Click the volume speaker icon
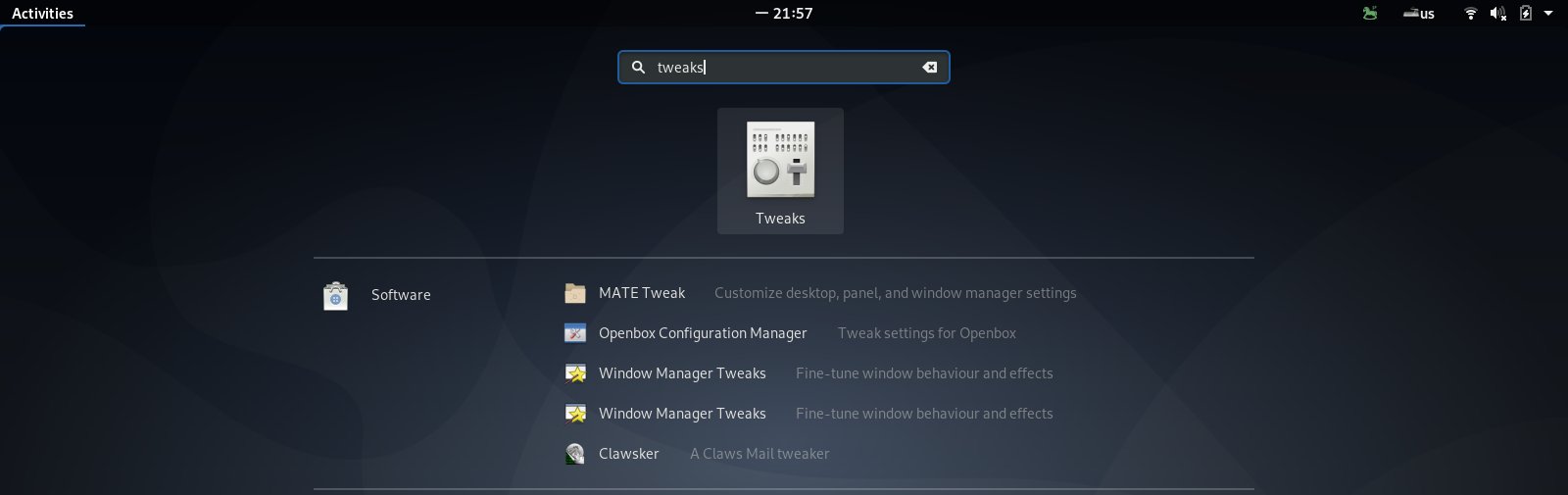This screenshot has height=495, width=1568. tap(1497, 13)
